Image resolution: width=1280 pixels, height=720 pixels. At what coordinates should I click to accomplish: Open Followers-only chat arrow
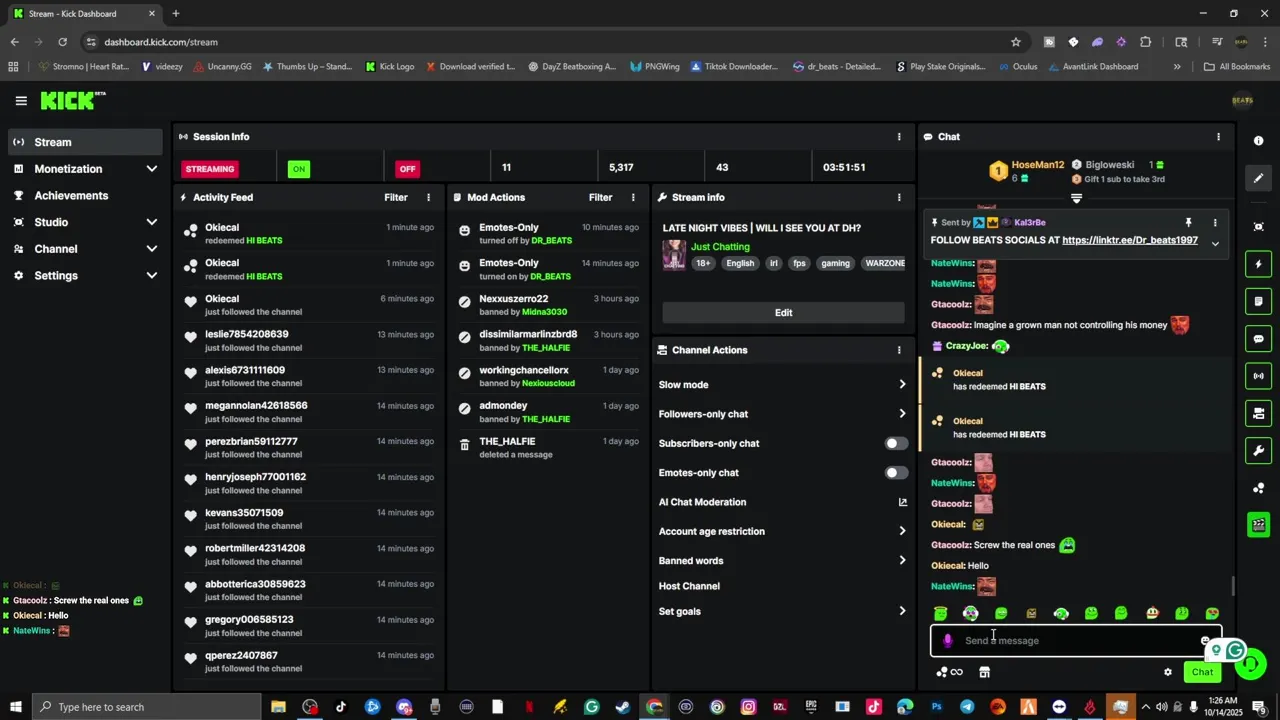pos(902,414)
